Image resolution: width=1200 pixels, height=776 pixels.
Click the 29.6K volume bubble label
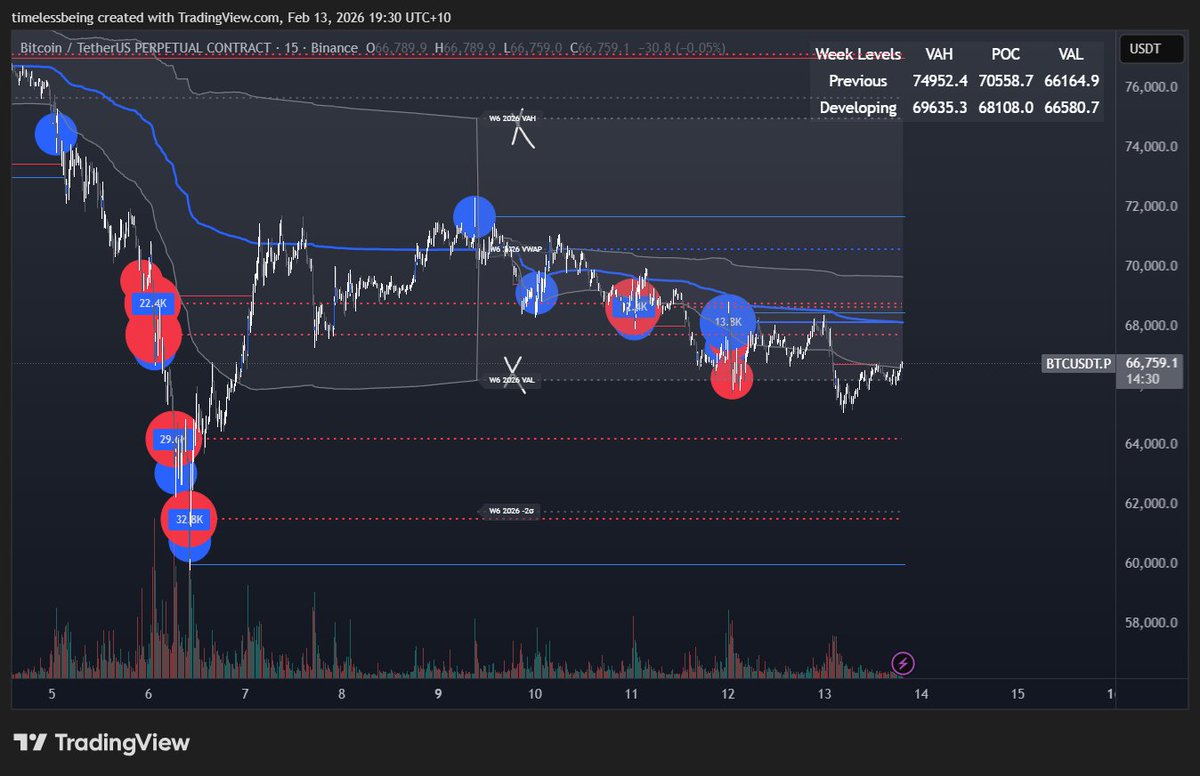pos(172,439)
